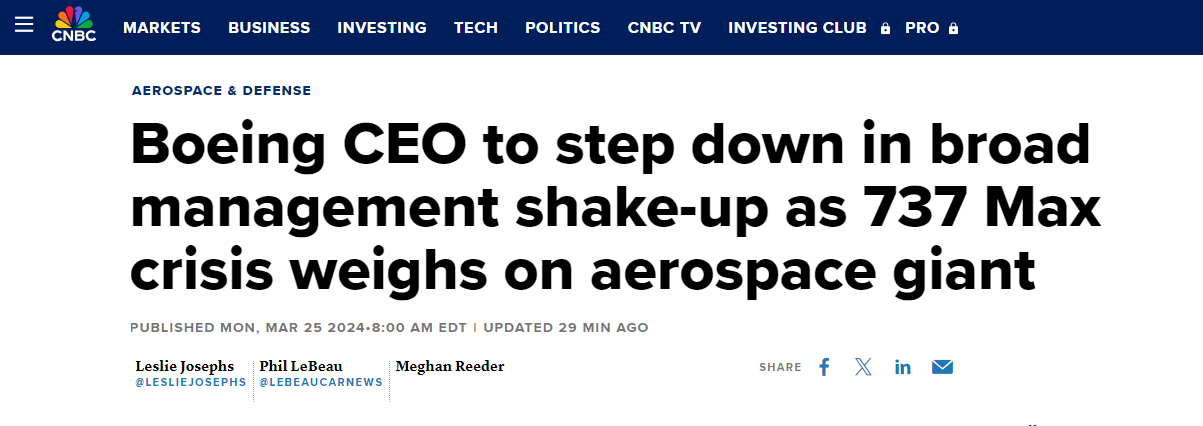1203x426 pixels.
Task: Share article on X (Twitter)
Action: click(864, 367)
